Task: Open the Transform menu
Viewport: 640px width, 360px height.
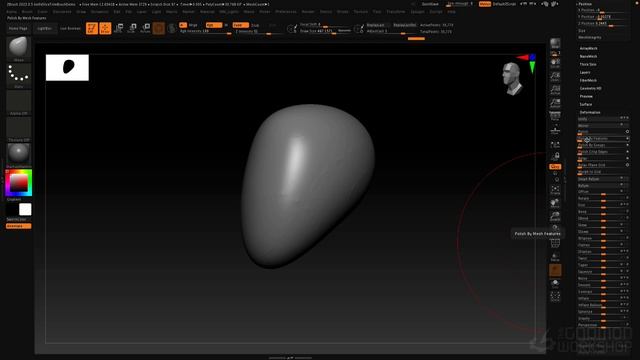Action: click(x=396, y=12)
